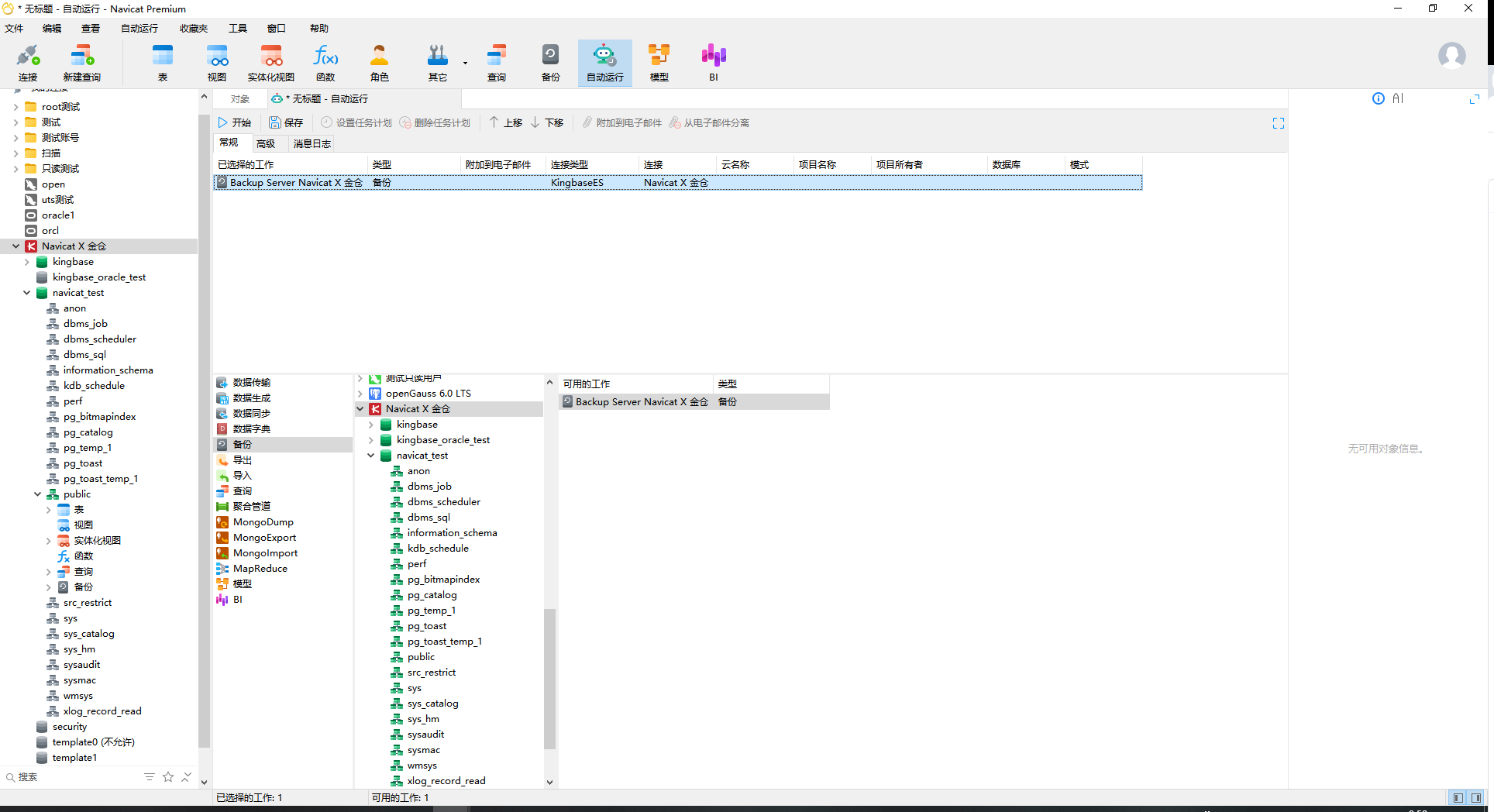Click the BI icon in the main toolbar
This screenshot has height=812, width=1494.
[714, 63]
